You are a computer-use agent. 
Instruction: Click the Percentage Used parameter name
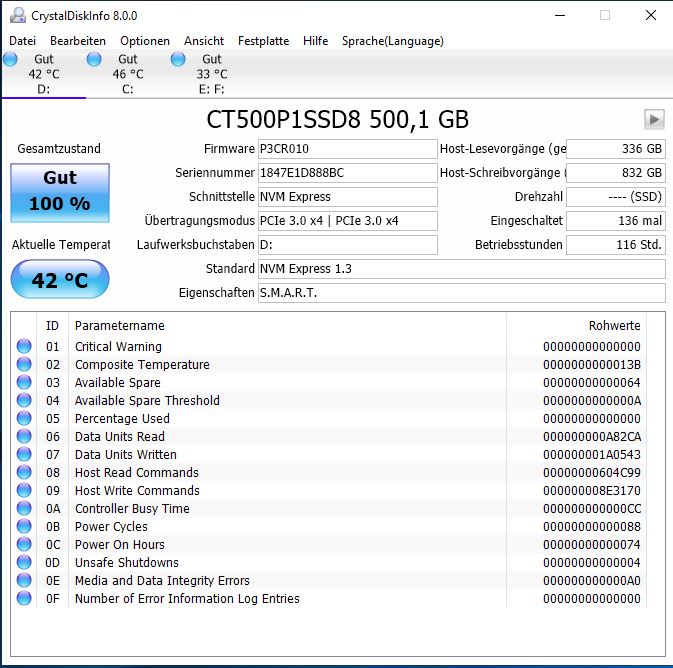(x=122, y=419)
